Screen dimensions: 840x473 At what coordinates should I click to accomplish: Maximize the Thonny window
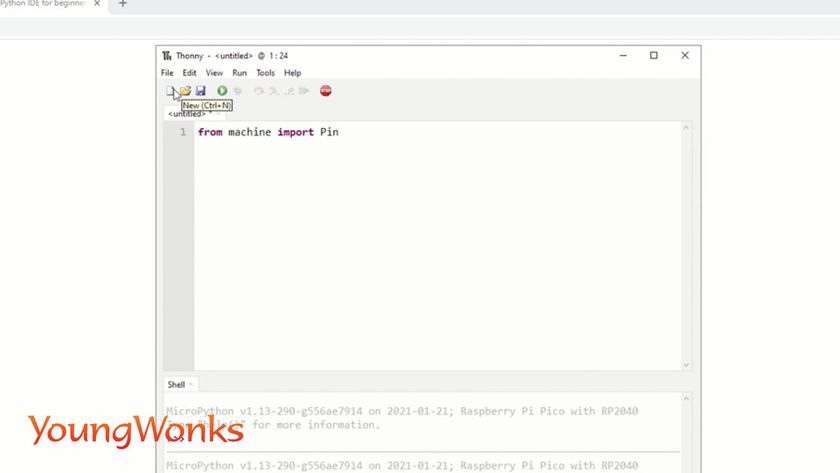click(x=654, y=56)
